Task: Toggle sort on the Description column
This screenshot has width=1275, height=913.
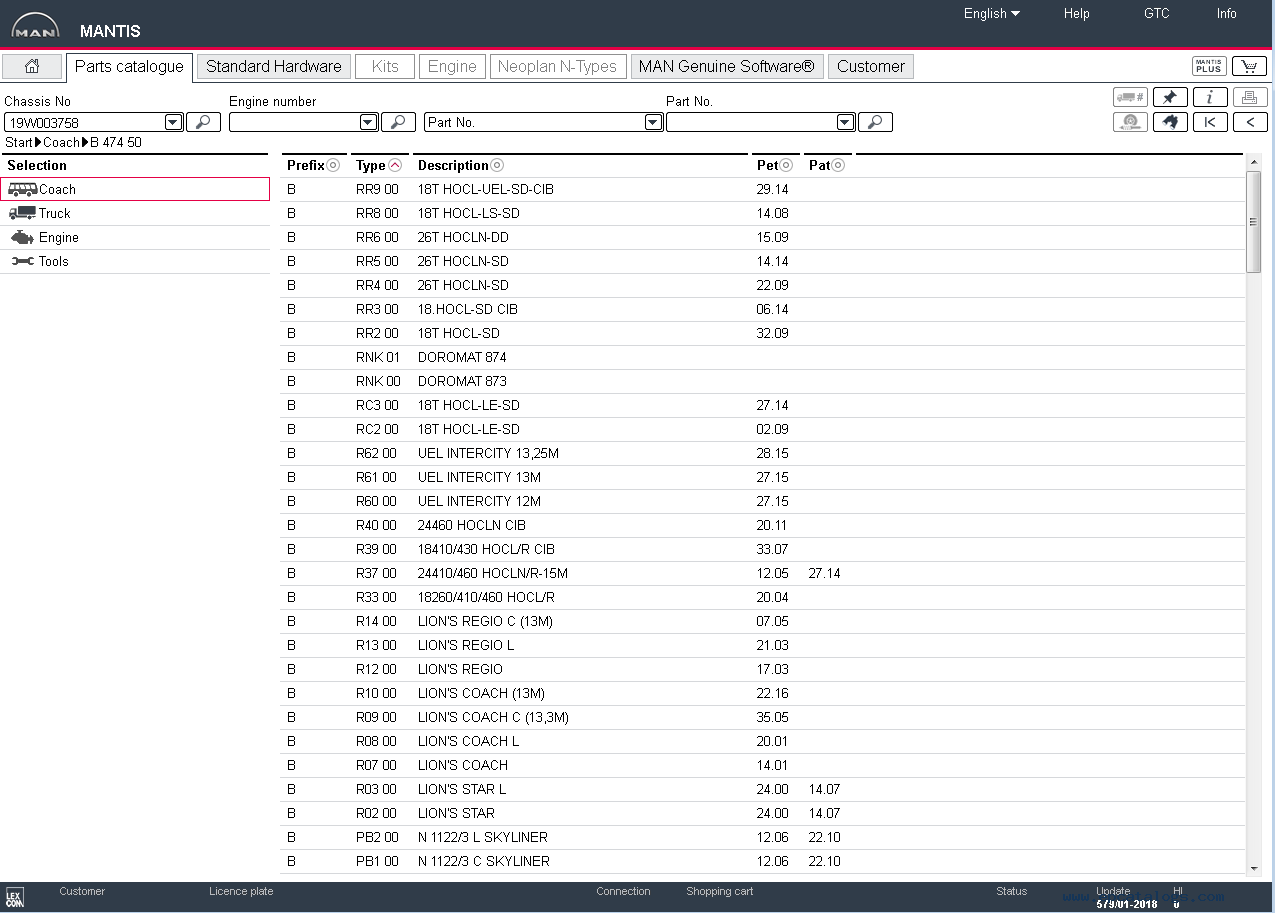Action: click(497, 166)
